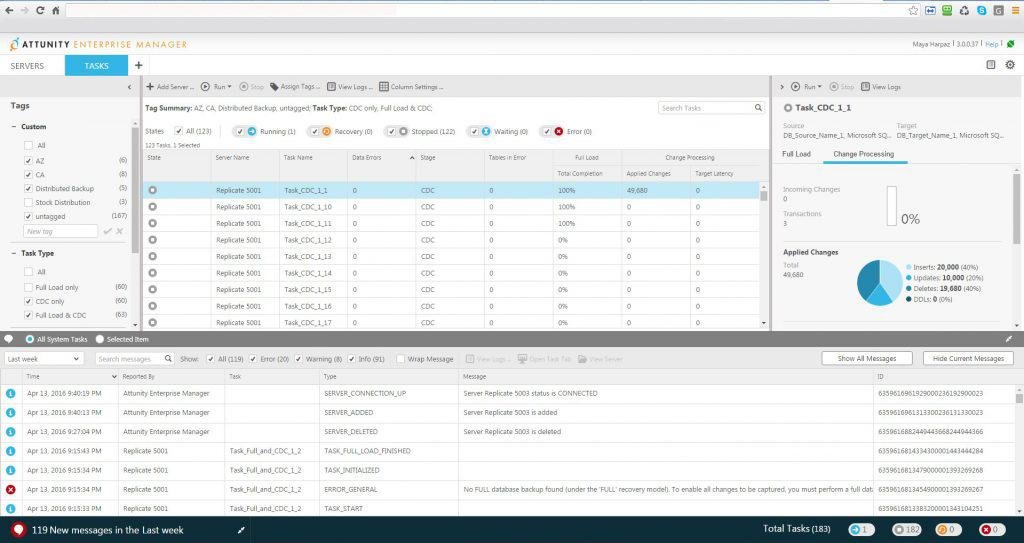Click the stopped tasks counter showing 182
The width and height of the screenshot is (1024, 543).
906,529
